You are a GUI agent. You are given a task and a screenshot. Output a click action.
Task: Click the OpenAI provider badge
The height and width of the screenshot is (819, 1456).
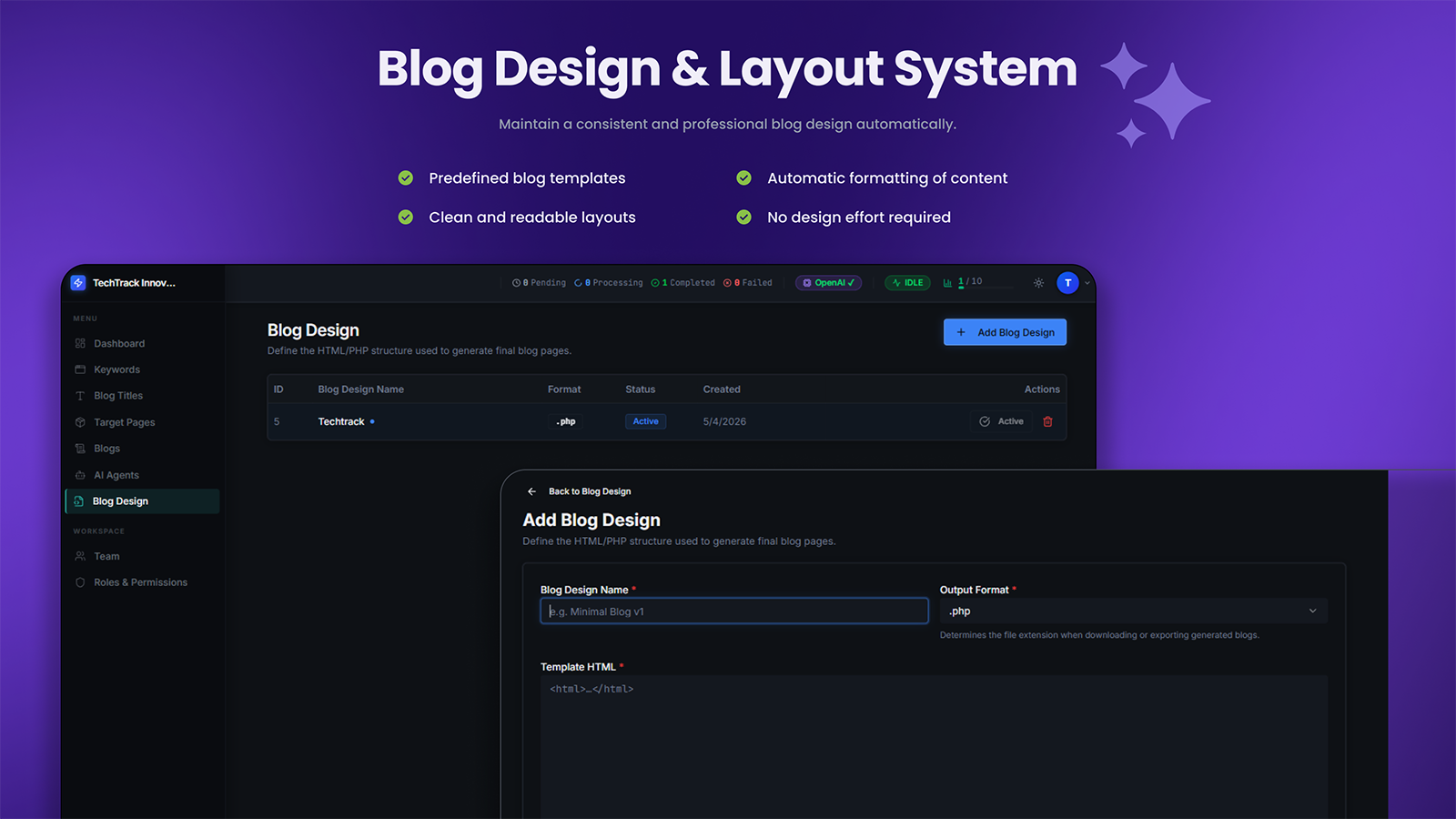click(x=828, y=283)
